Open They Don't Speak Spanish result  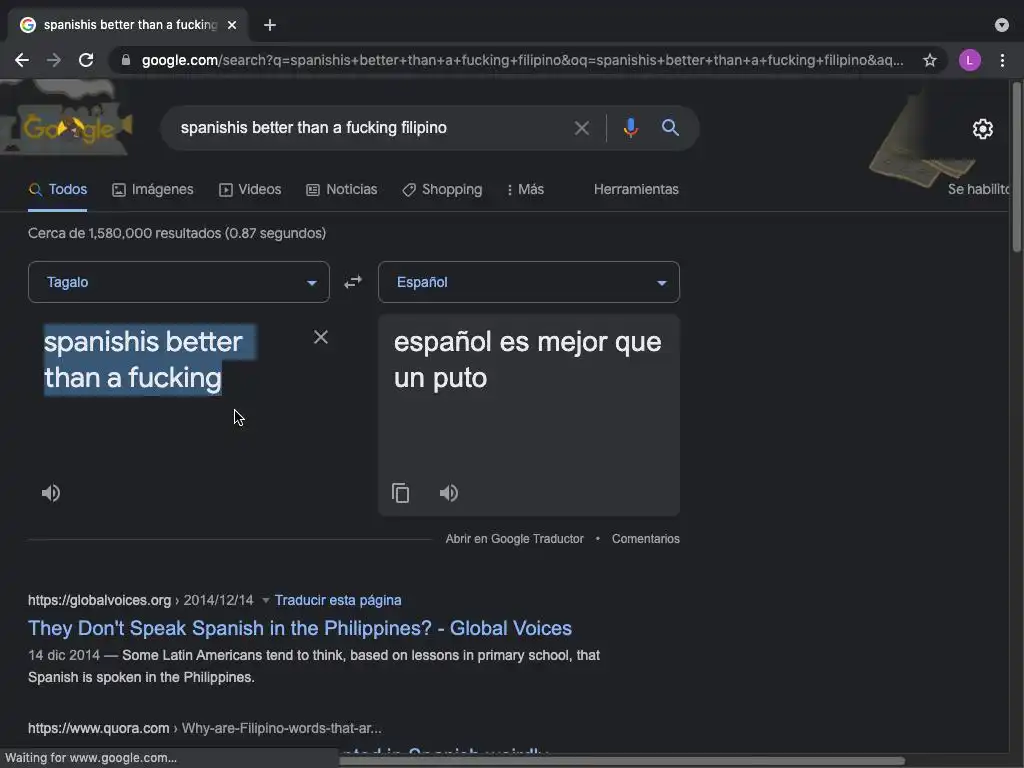pyautogui.click(x=300, y=628)
